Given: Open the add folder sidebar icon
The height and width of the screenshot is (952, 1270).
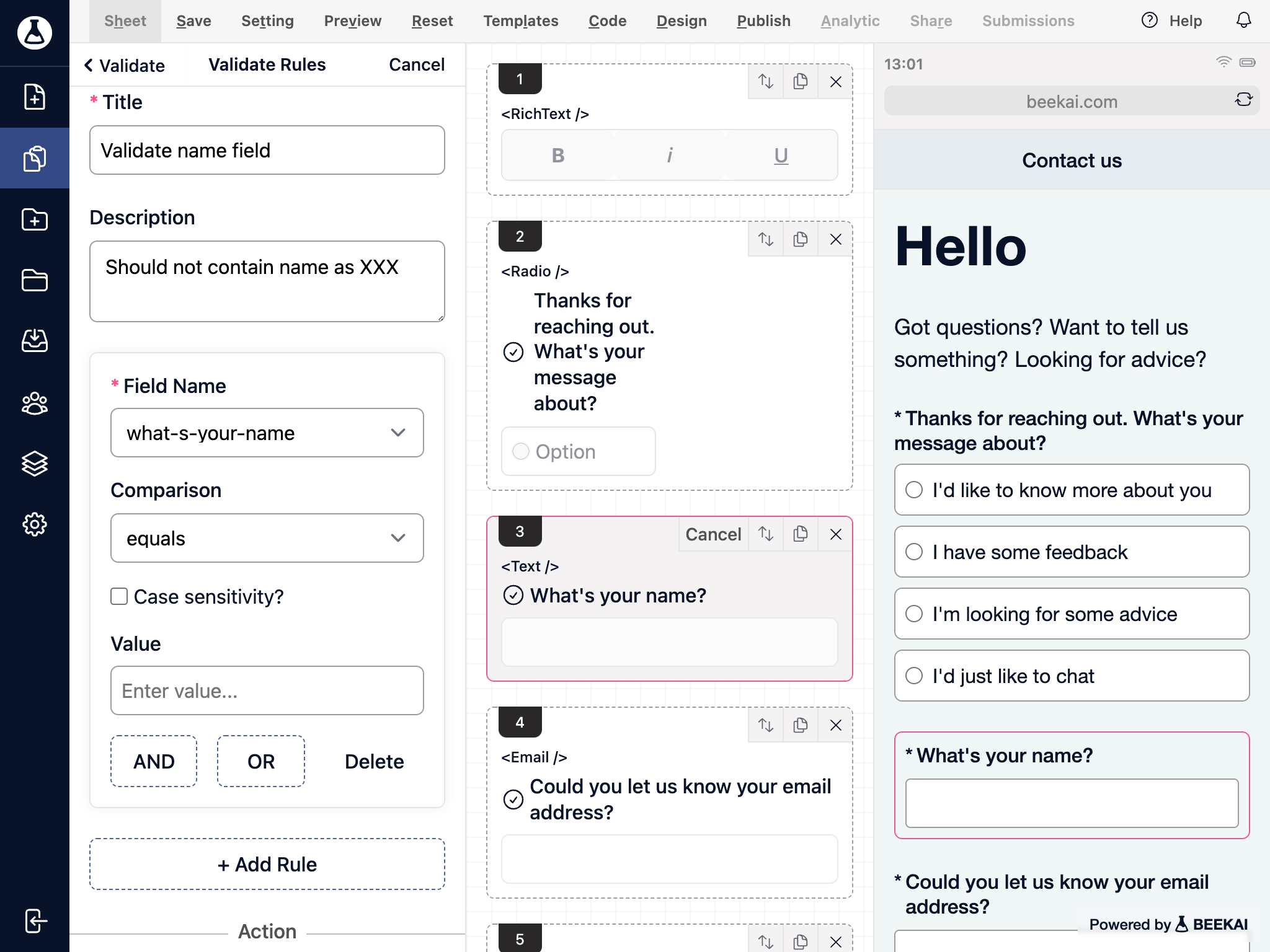Looking at the screenshot, I should point(35,219).
